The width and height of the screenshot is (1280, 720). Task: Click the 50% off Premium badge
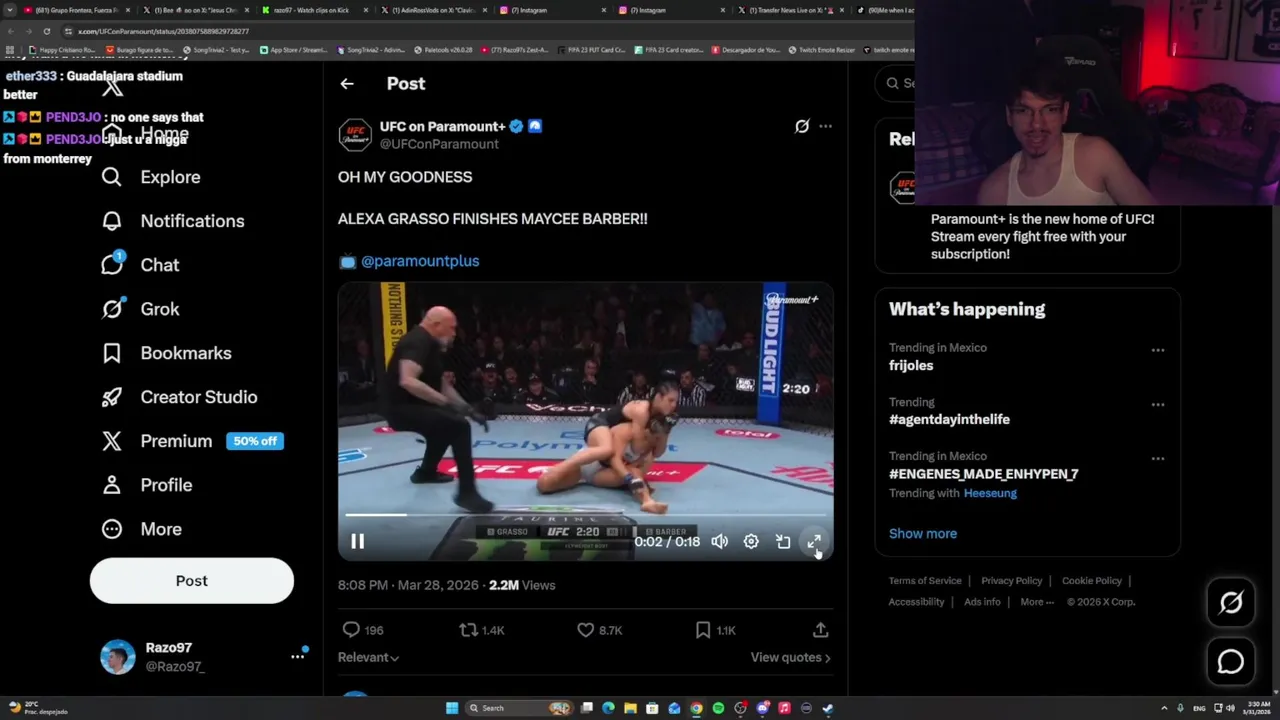click(255, 441)
